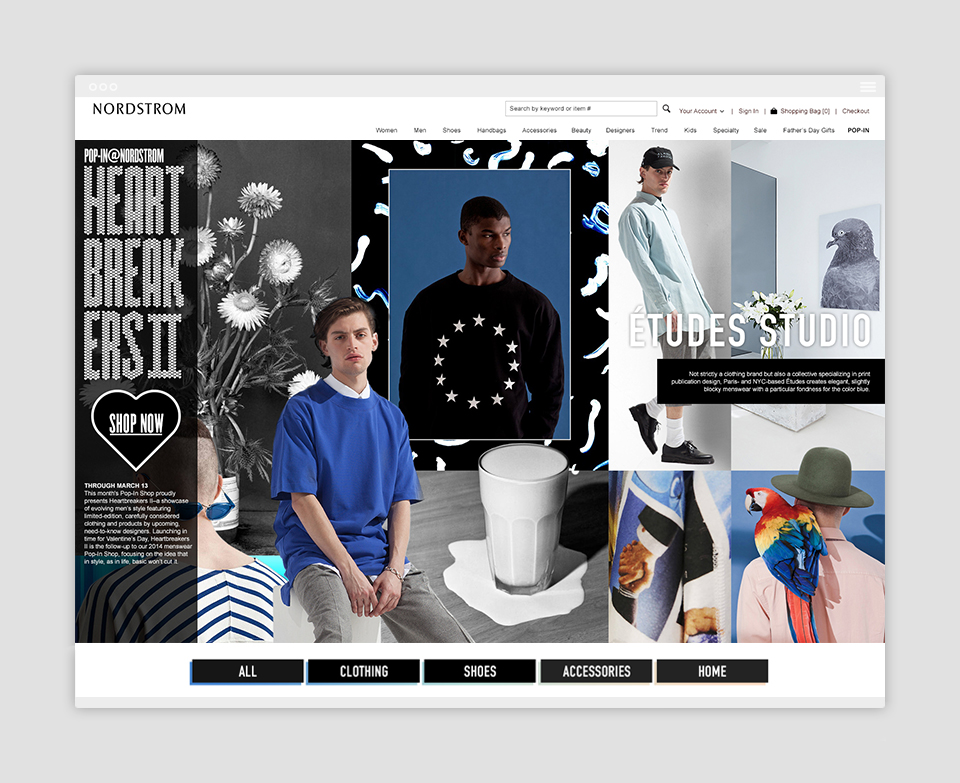Viewport: 960px width, 783px height.
Task: Select the ACCESSORIES category button
Action: 596,672
